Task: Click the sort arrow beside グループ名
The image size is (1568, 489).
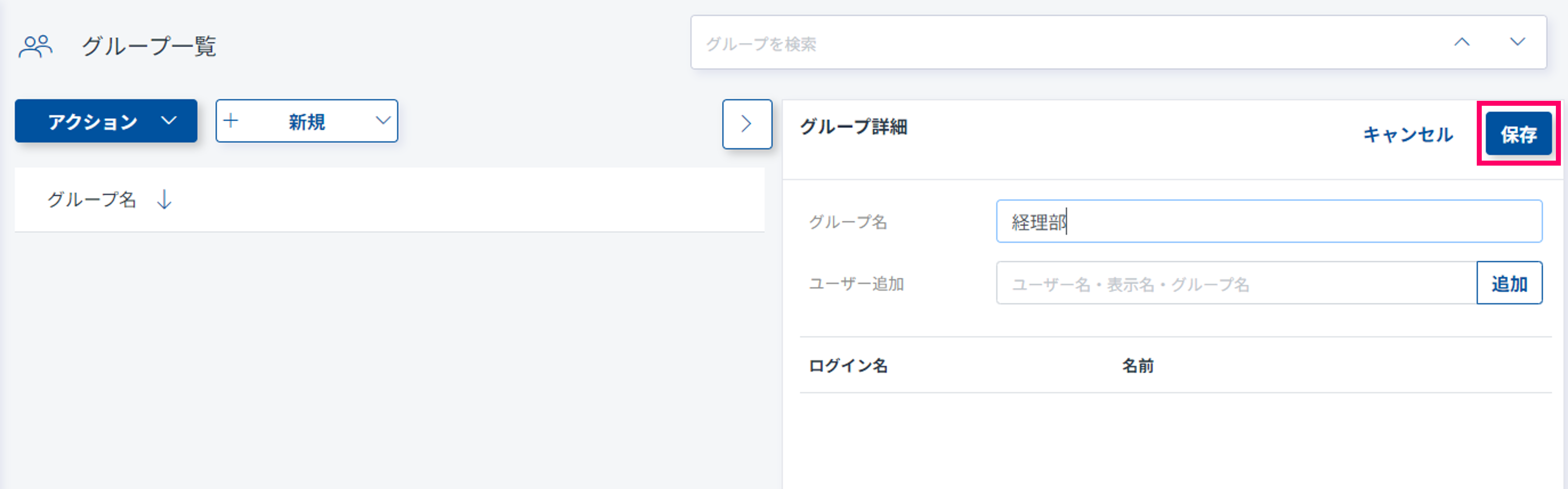Action: tap(164, 199)
